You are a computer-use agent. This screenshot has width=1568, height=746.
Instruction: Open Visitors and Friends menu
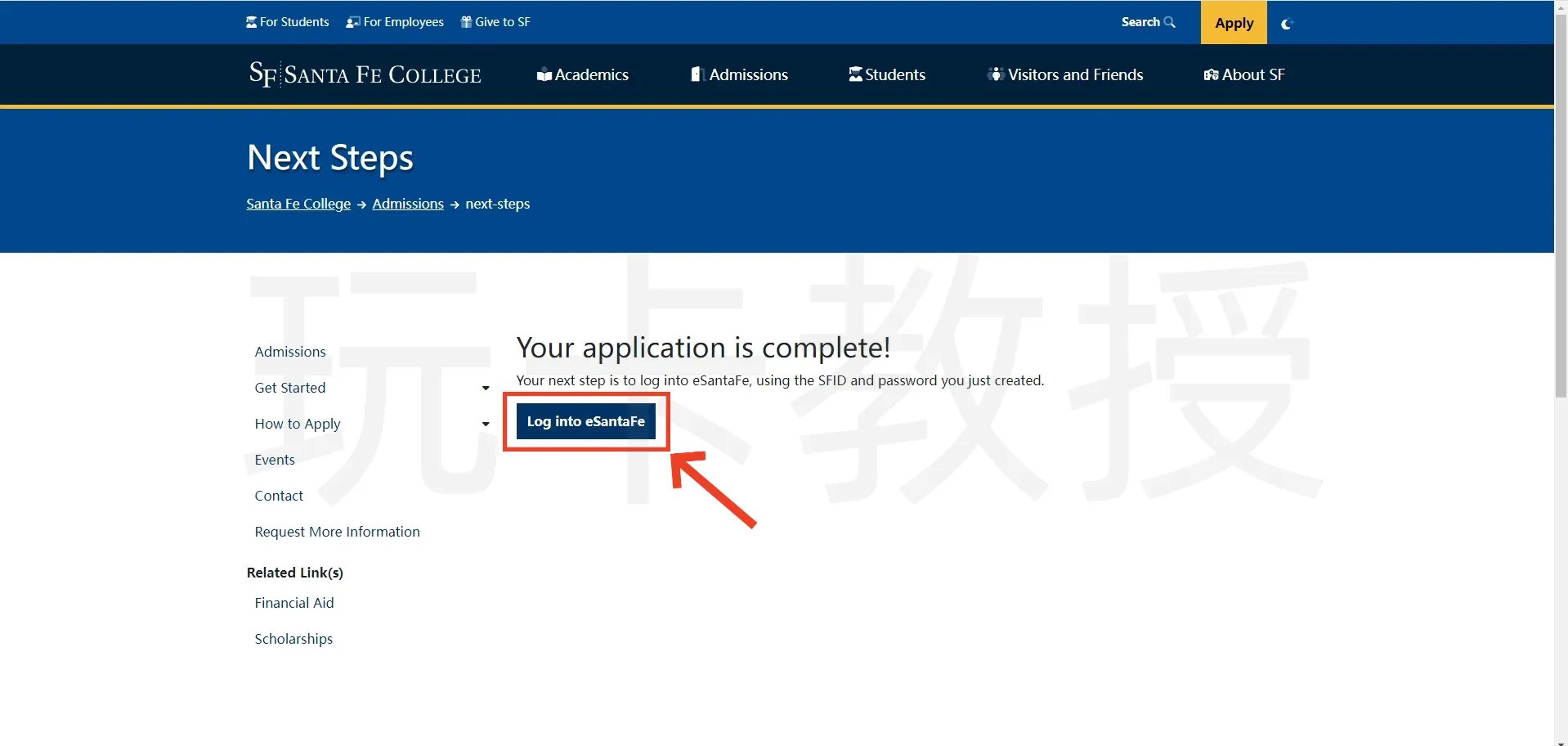click(1065, 74)
